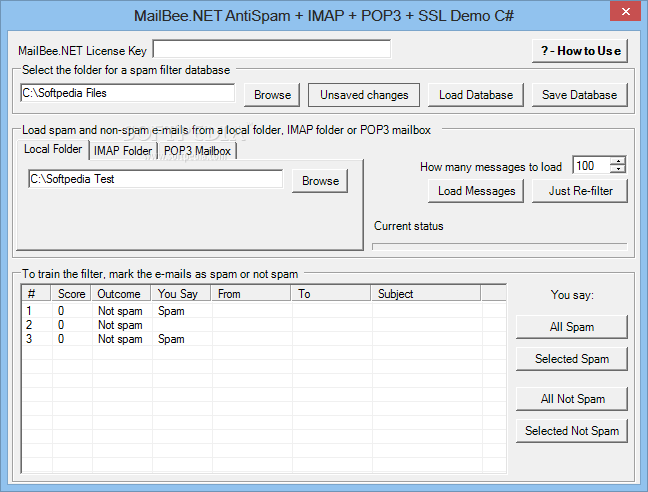This screenshot has width=648, height=492.
Task: Click Selected Not Spam button
Action: pos(572,431)
